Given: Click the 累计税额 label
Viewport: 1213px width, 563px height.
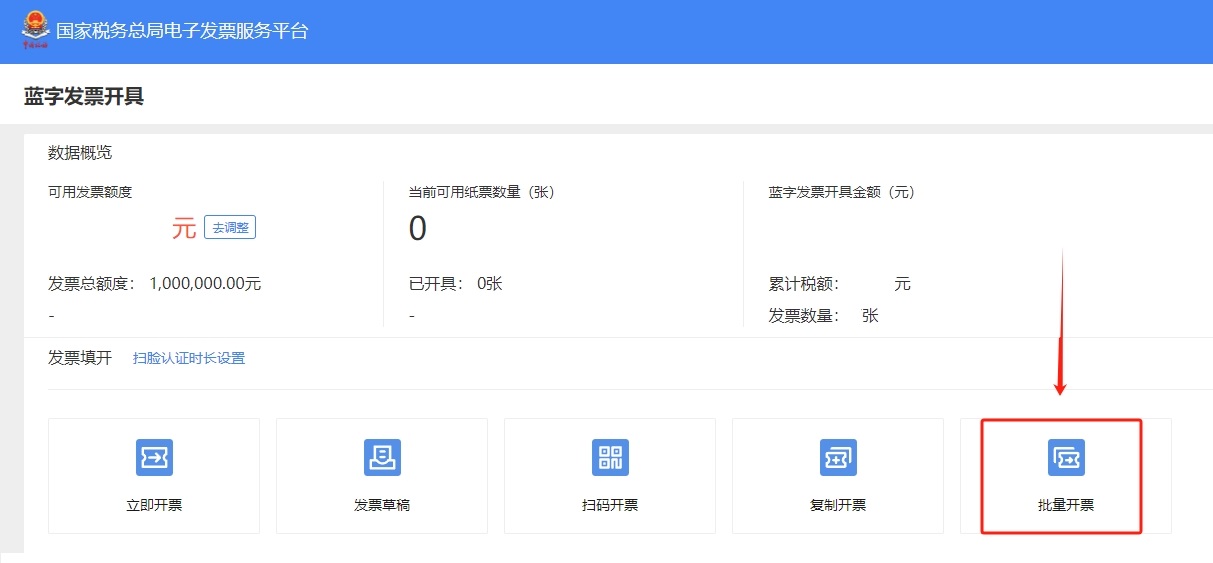Looking at the screenshot, I should 804,284.
